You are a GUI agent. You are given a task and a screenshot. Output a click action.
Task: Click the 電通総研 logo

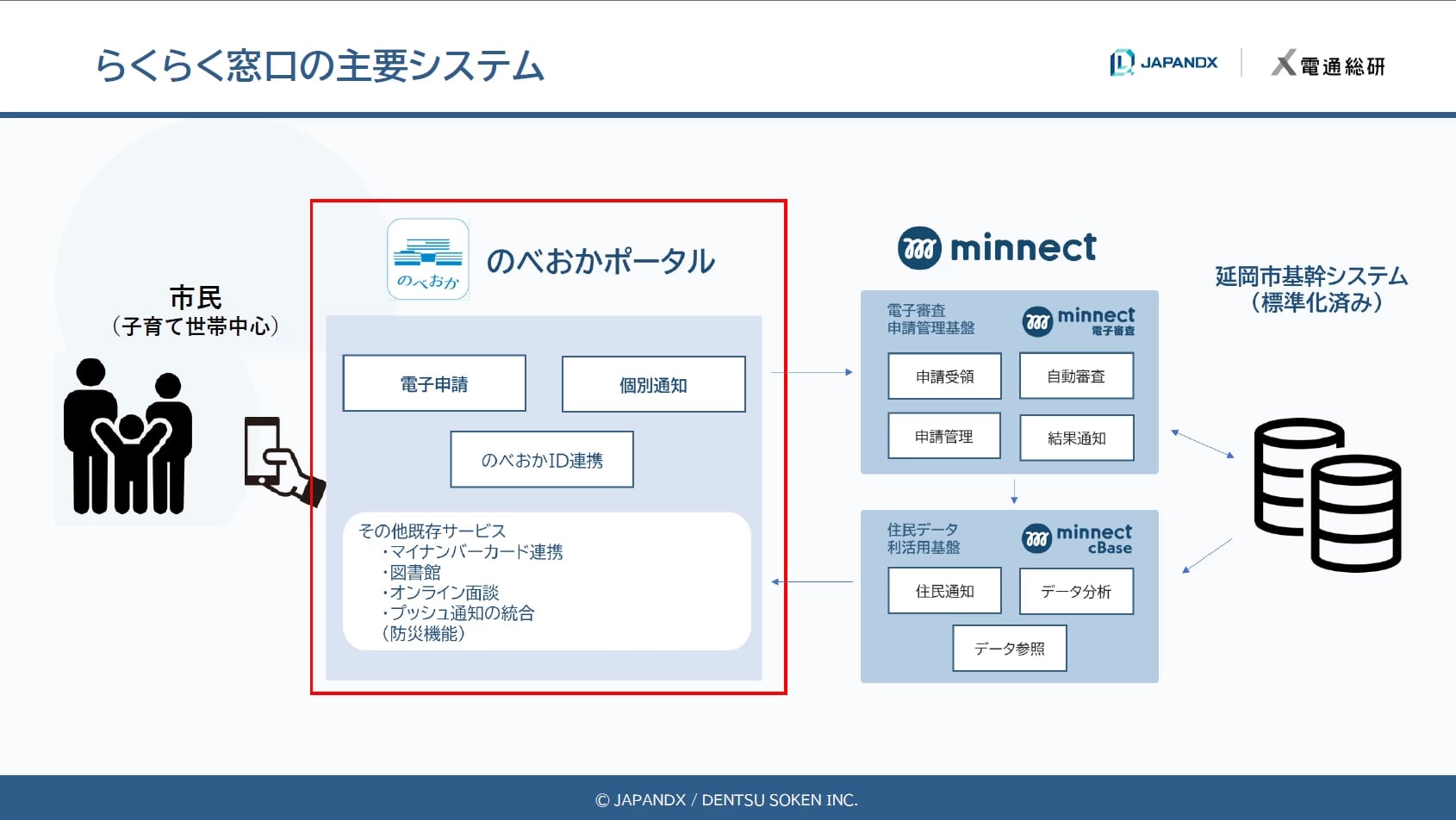[1328, 65]
